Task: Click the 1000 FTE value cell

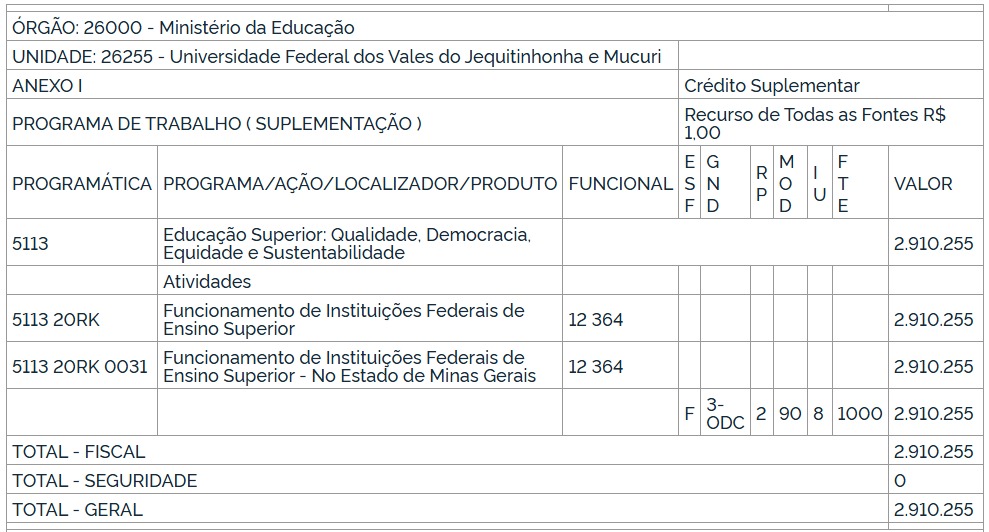Action: tap(859, 413)
